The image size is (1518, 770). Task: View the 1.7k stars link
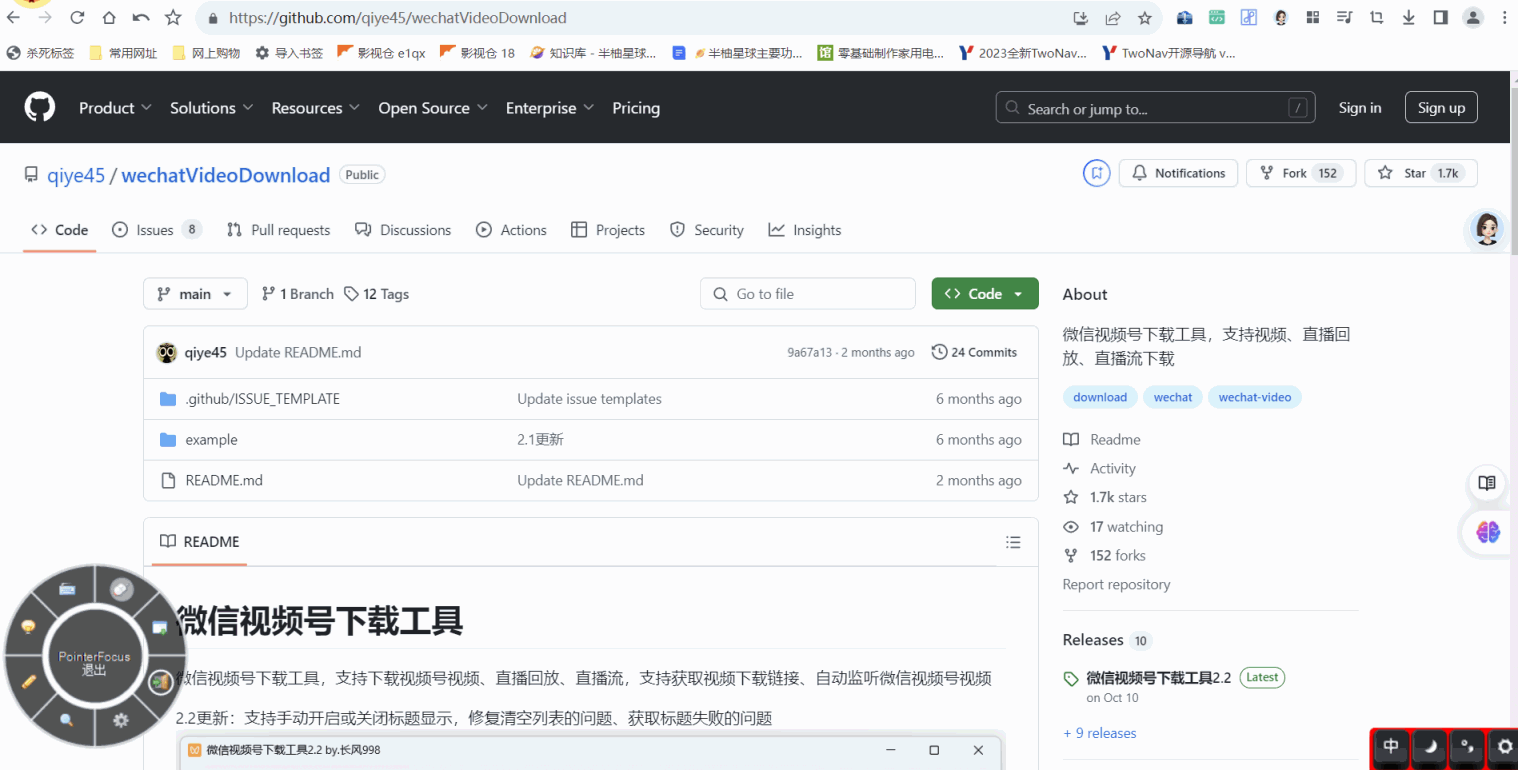pyautogui.click(x=1105, y=497)
